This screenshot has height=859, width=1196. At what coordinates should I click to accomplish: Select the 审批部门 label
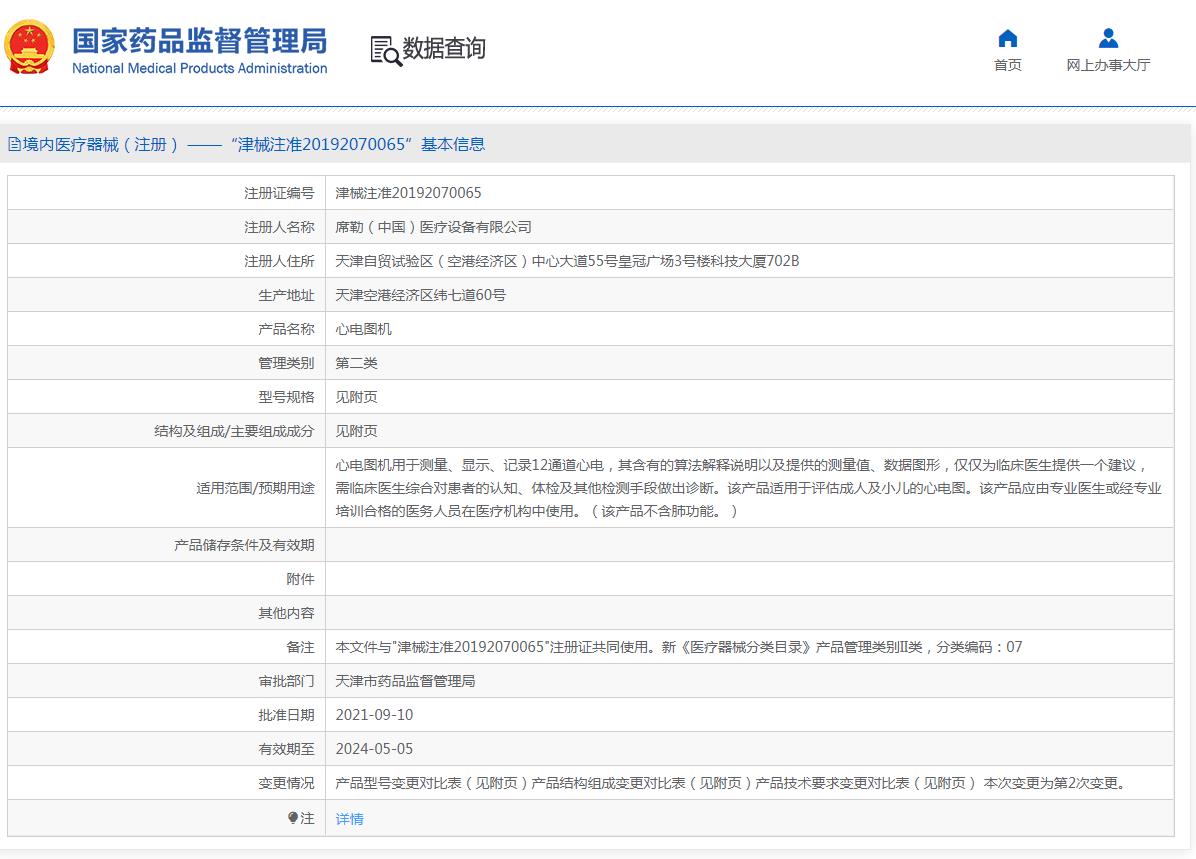286,681
